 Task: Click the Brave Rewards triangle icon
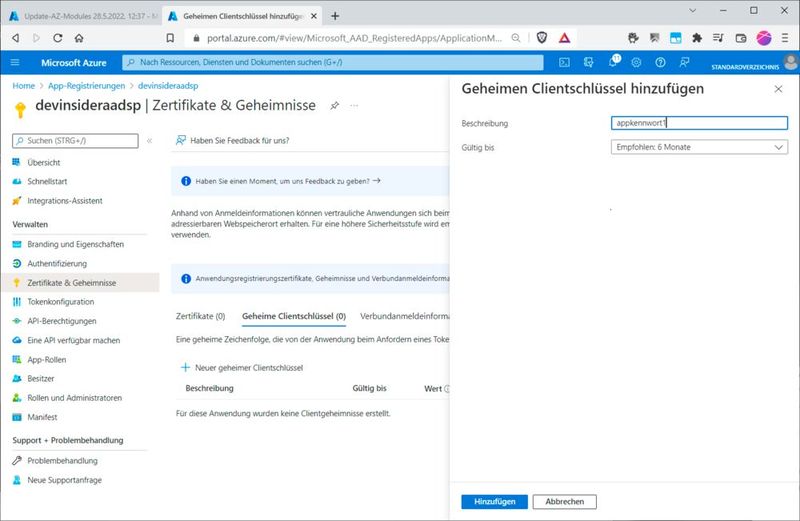click(x=564, y=38)
